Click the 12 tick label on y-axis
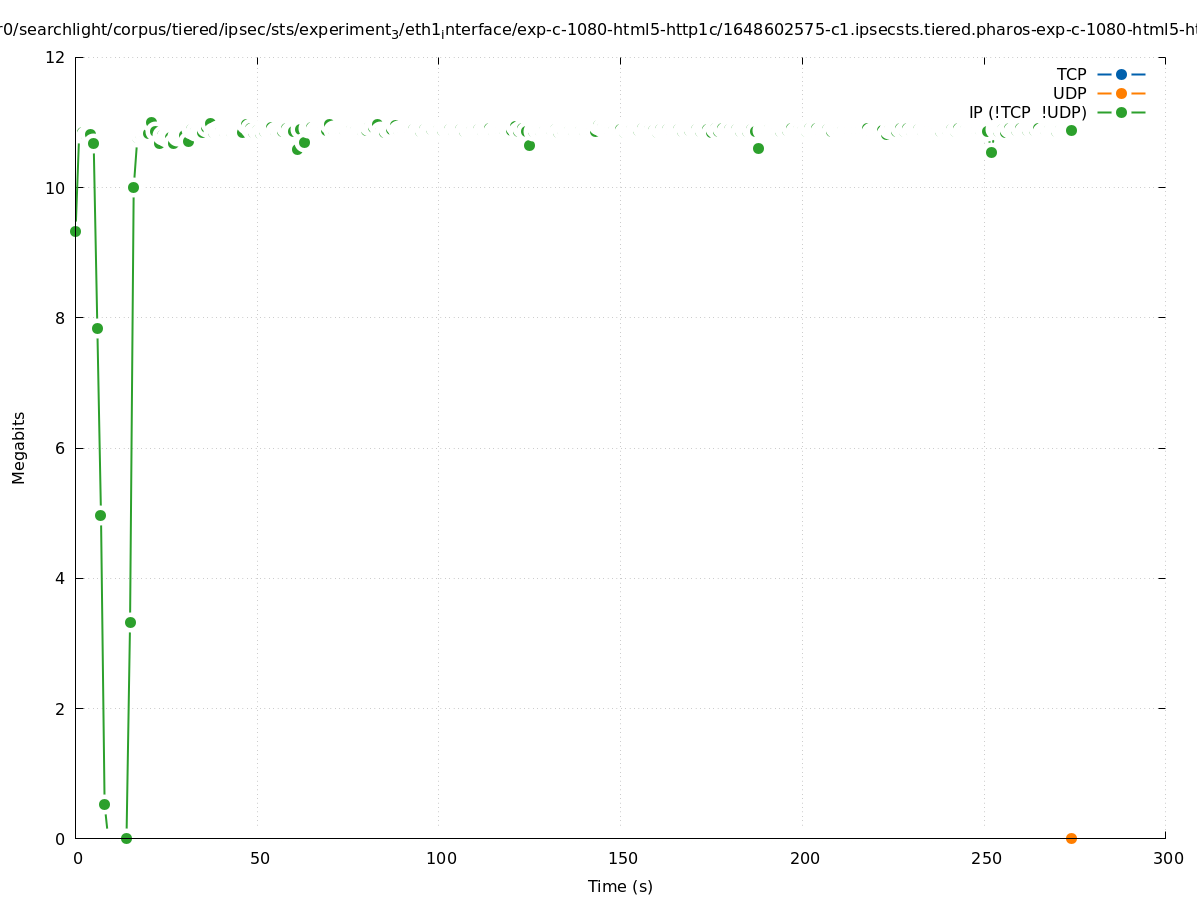This screenshot has width=1197, height=900. [x=56, y=57]
